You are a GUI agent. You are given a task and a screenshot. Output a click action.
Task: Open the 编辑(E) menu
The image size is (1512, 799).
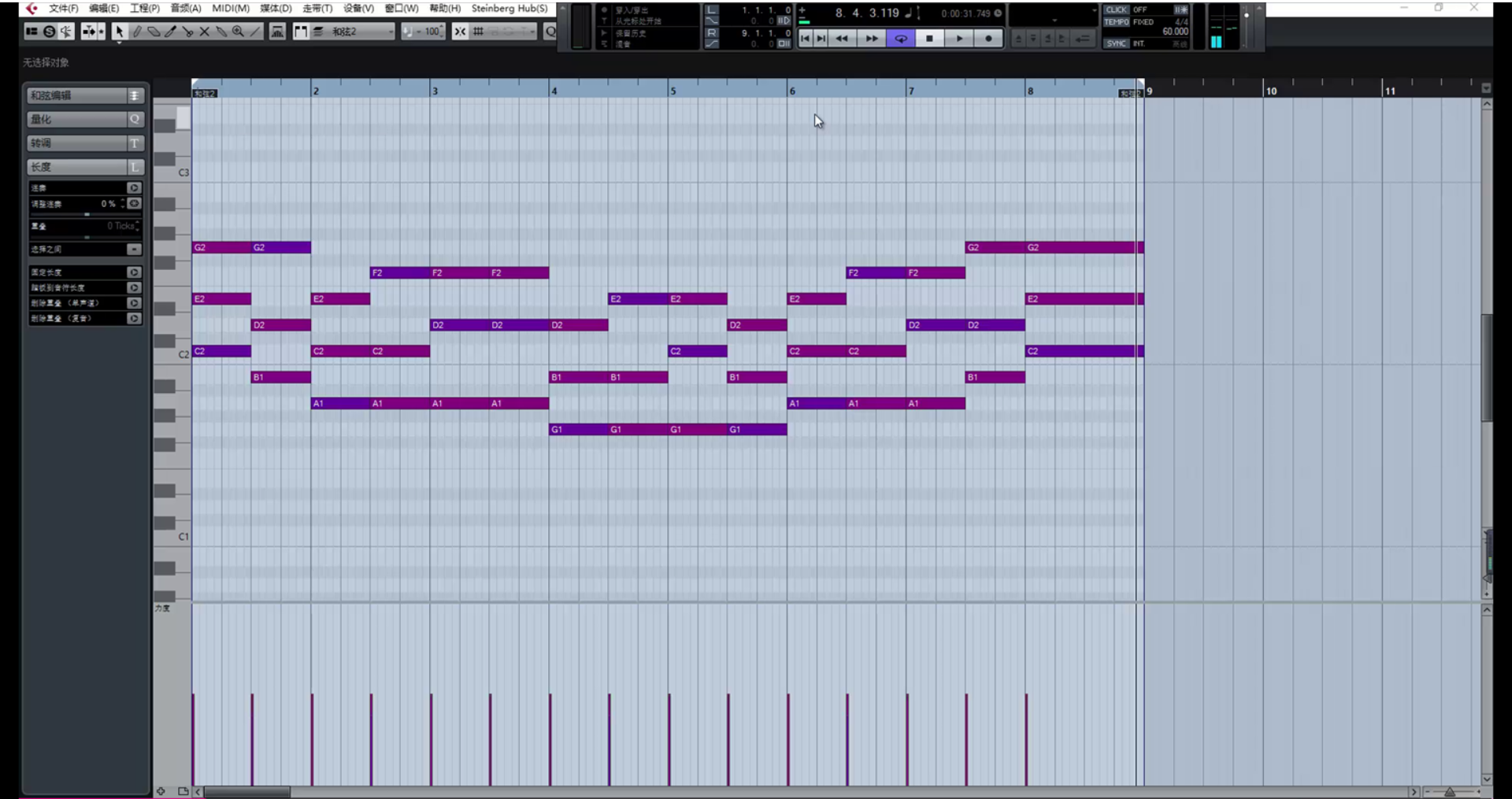point(104,9)
